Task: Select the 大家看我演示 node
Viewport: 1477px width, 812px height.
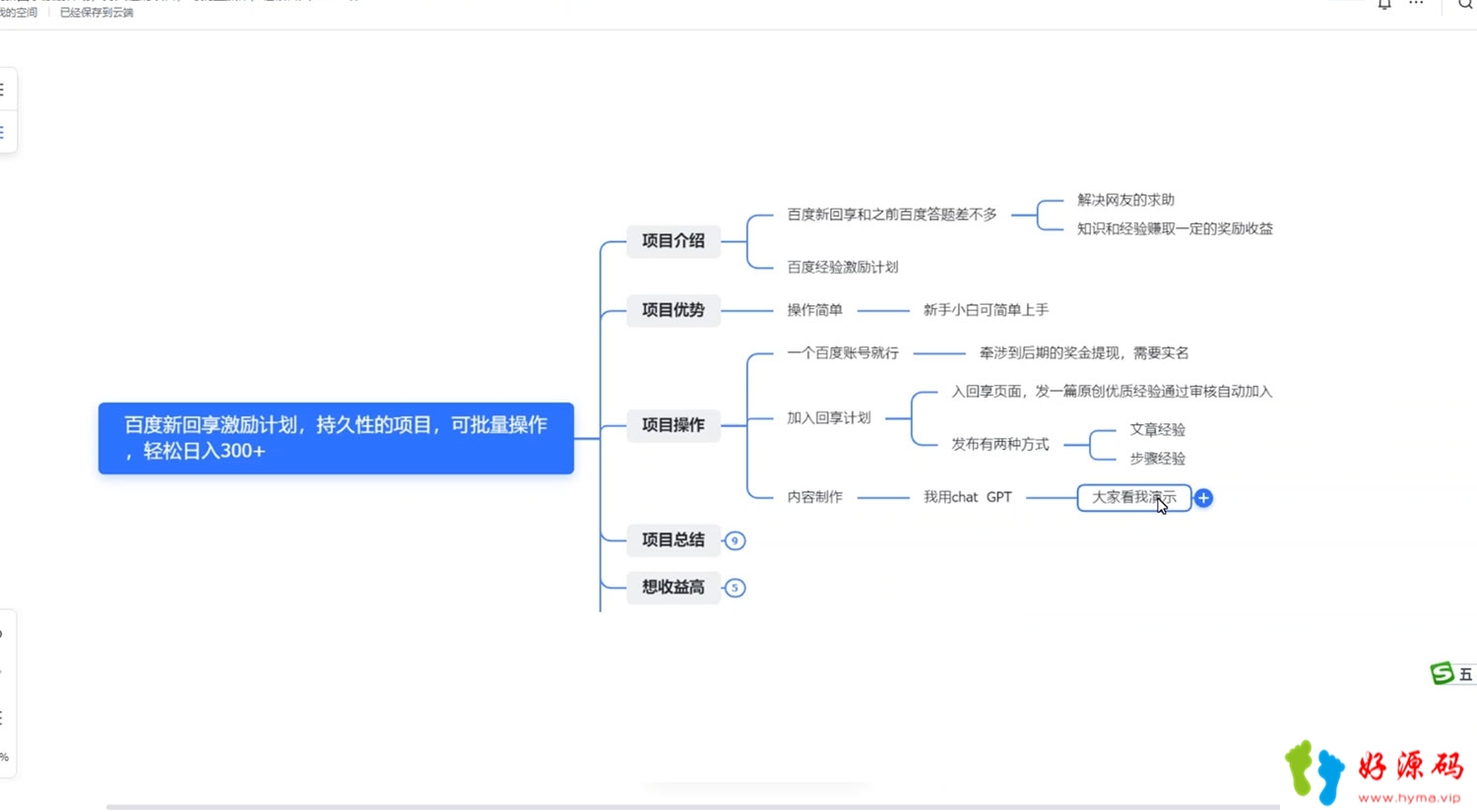Action: (1134, 497)
